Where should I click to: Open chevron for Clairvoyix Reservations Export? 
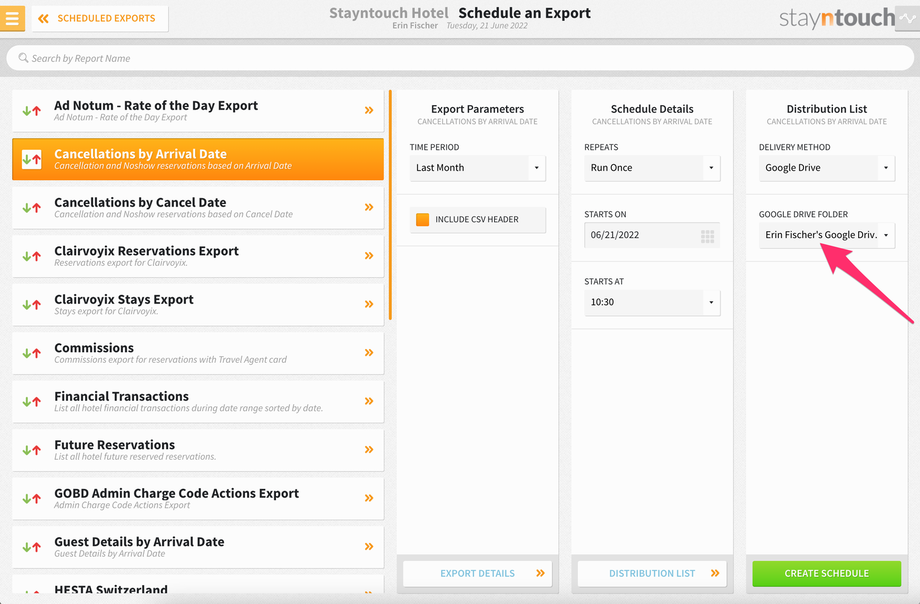click(368, 256)
